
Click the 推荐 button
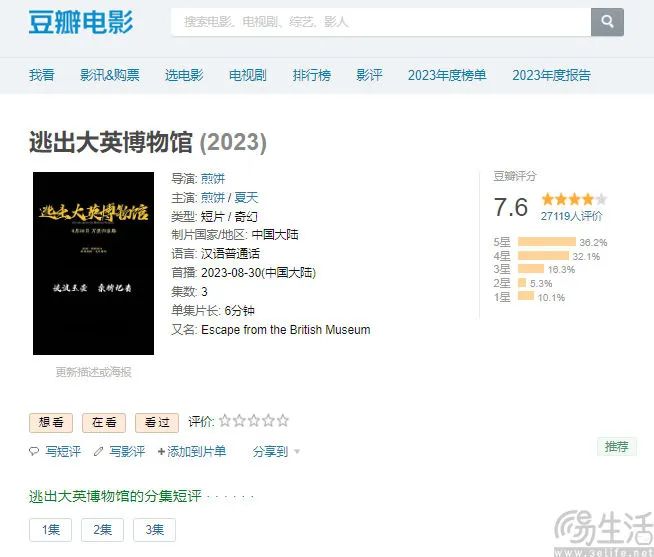click(616, 447)
